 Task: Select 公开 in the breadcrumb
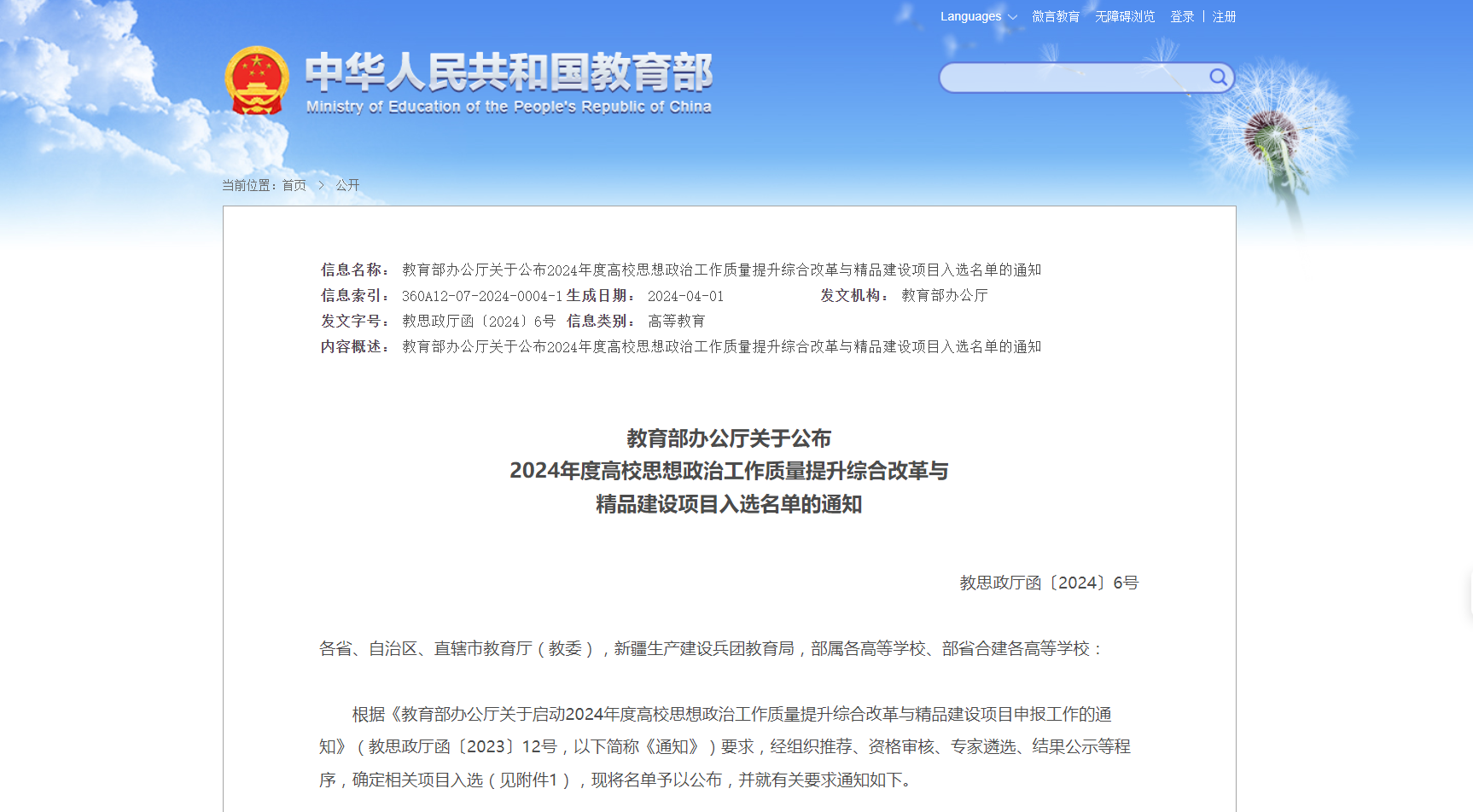(x=347, y=185)
